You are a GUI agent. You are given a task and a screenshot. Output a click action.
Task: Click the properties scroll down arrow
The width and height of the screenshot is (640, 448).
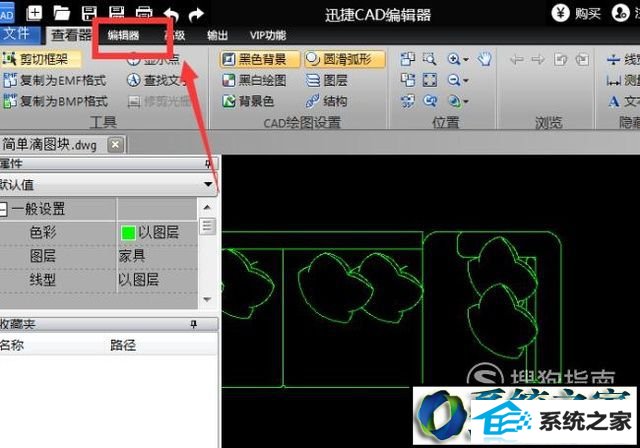[x=207, y=299]
